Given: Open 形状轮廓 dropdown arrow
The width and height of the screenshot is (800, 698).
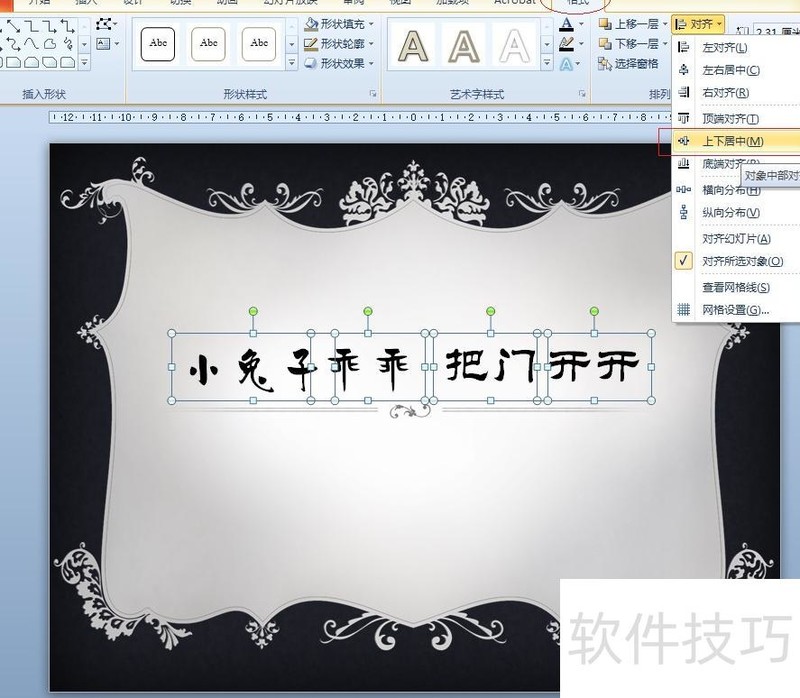Looking at the screenshot, I should [371, 44].
